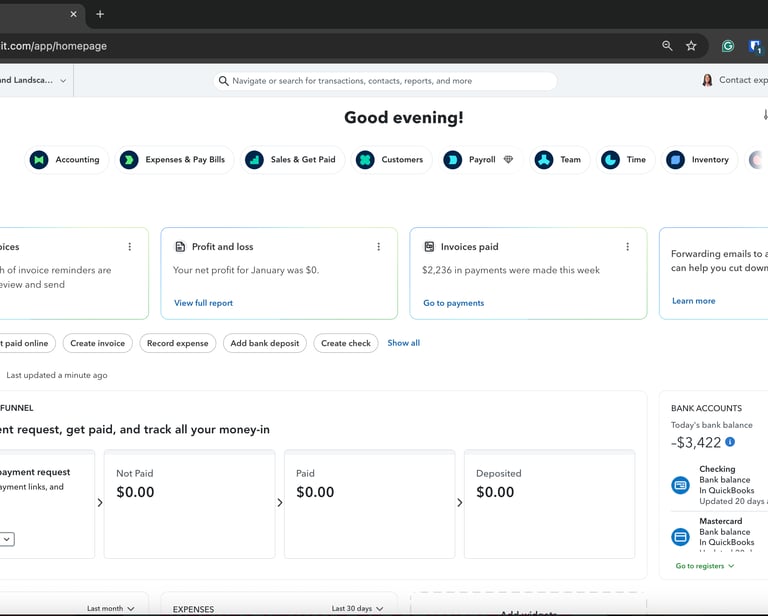The width and height of the screenshot is (768, 616).
Task: Click the Payroll diamond premium icon
Action: pyautogui.click(x=508, y=159)
